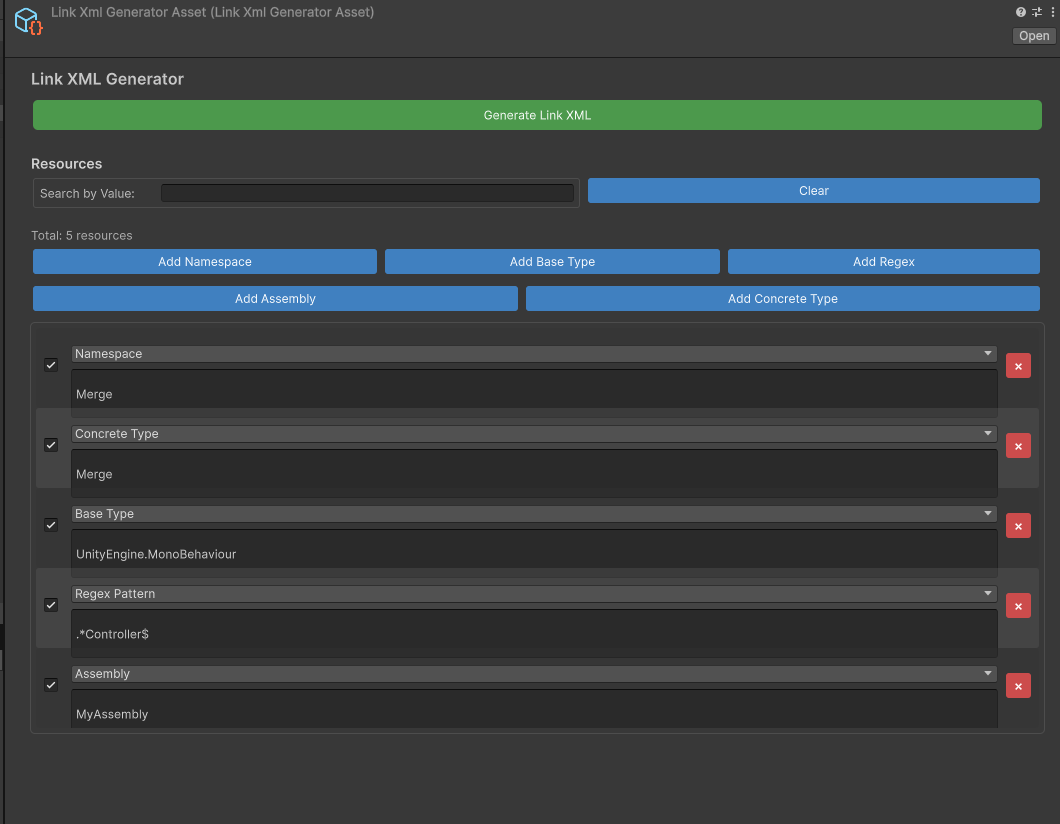Click the Add Regex button

click(x=884, y=262)
